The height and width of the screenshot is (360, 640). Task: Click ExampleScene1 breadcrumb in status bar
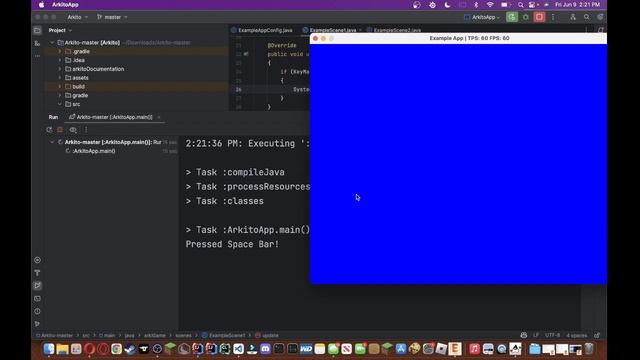224,336
